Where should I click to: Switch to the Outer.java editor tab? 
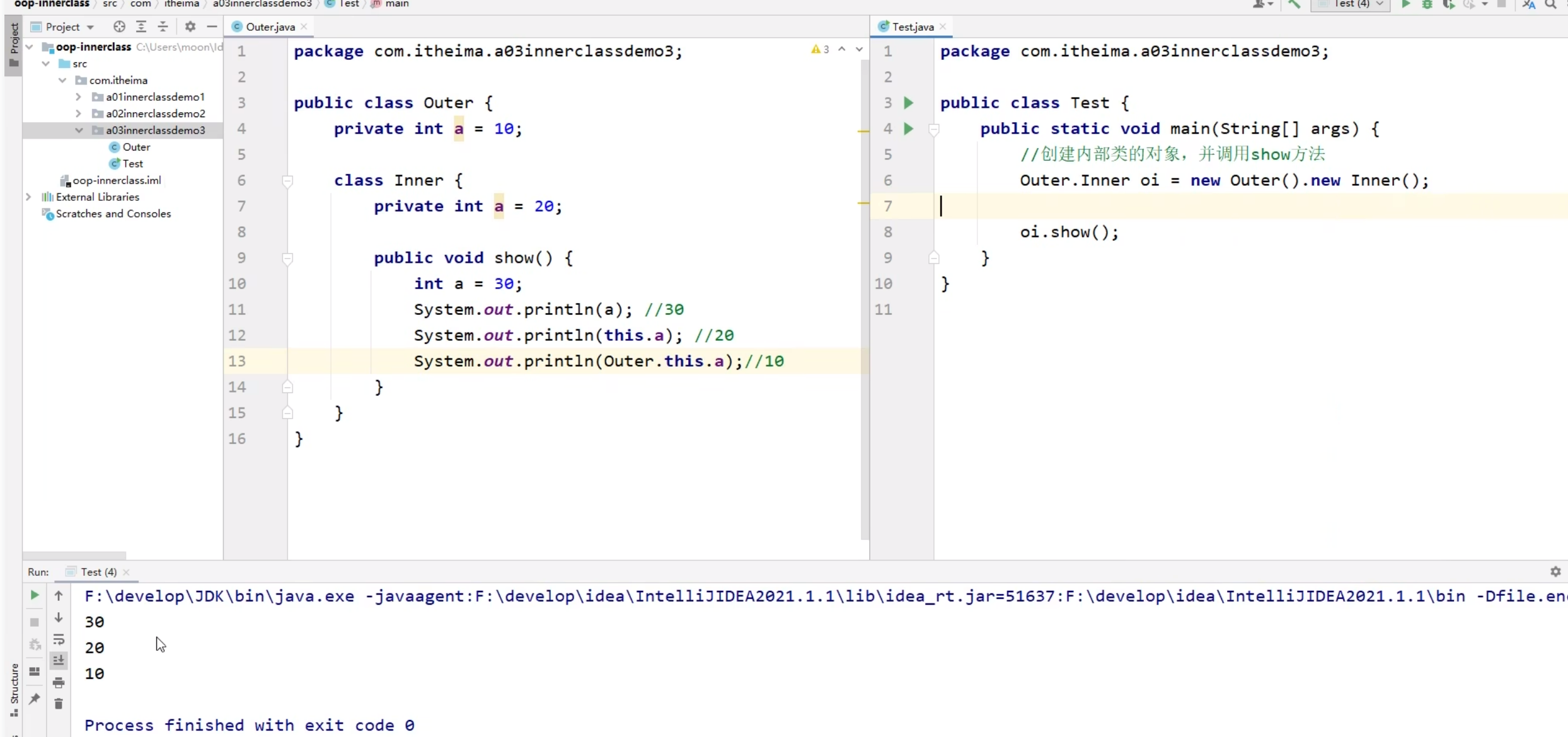coord(267,26)
